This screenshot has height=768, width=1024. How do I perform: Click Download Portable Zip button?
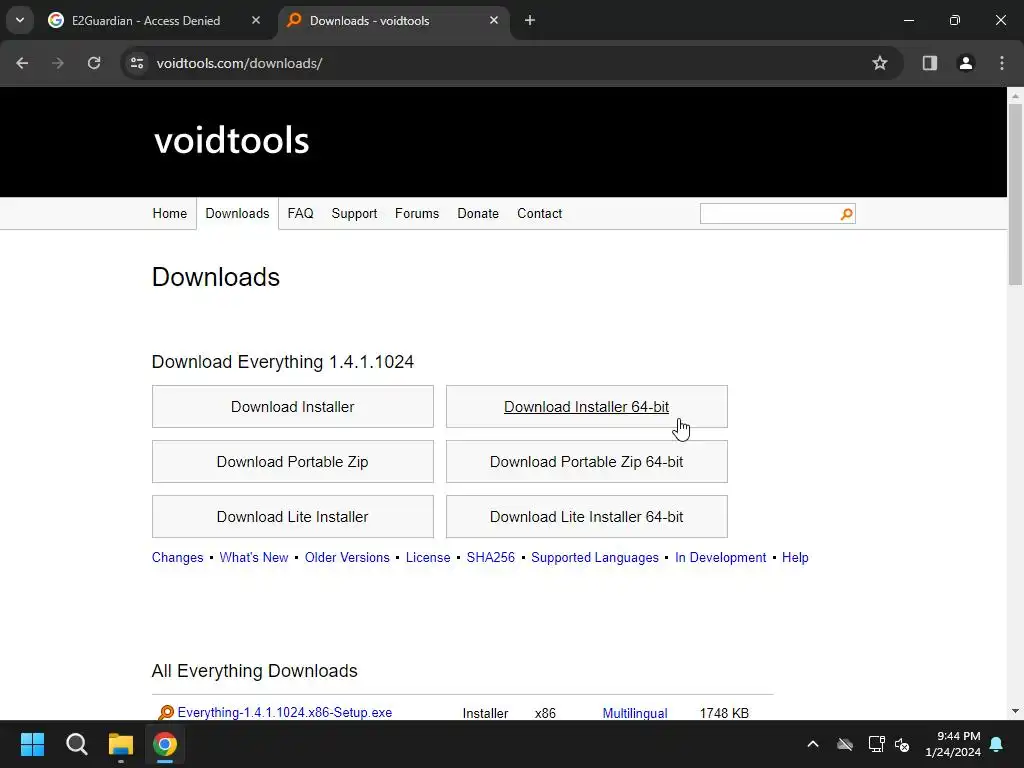293,462
